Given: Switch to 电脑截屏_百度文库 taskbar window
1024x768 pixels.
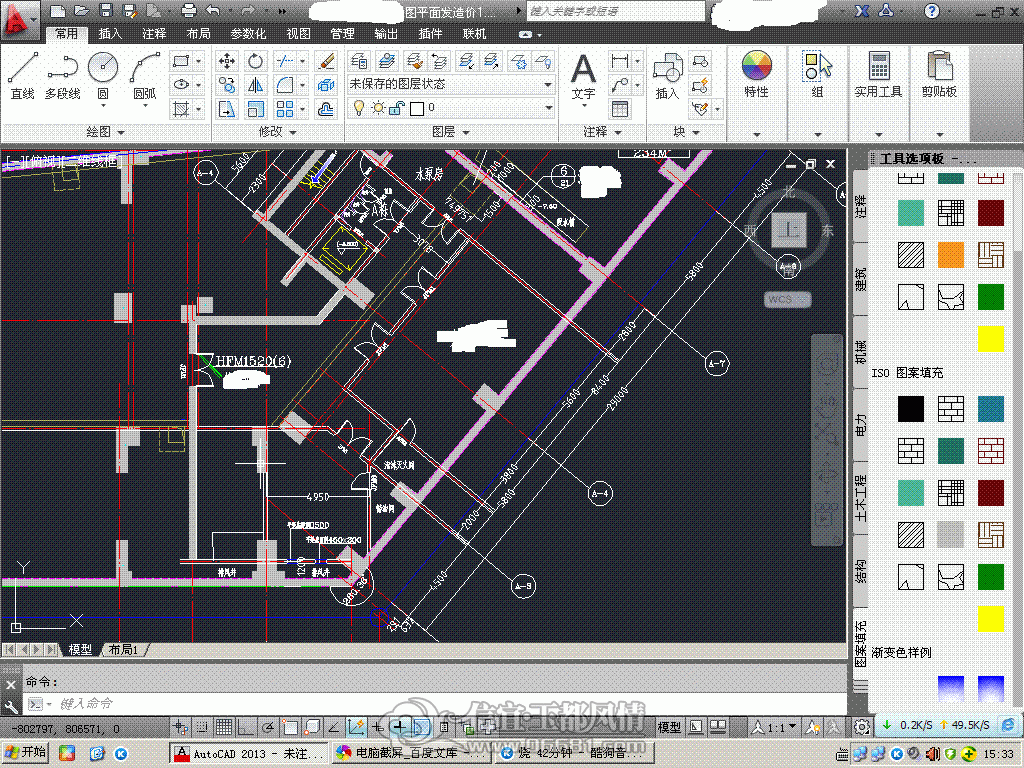Looking at the screenshot, I should pos(410,753).
